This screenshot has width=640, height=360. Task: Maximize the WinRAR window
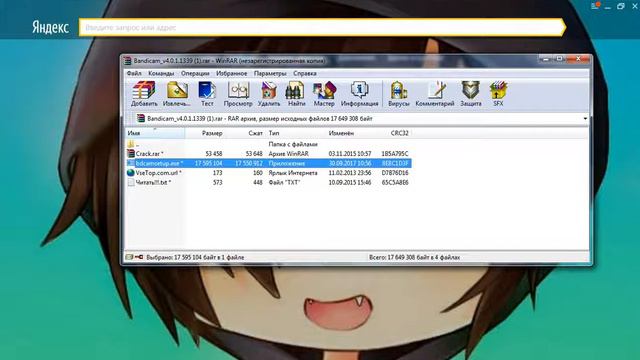coord(560,59)
